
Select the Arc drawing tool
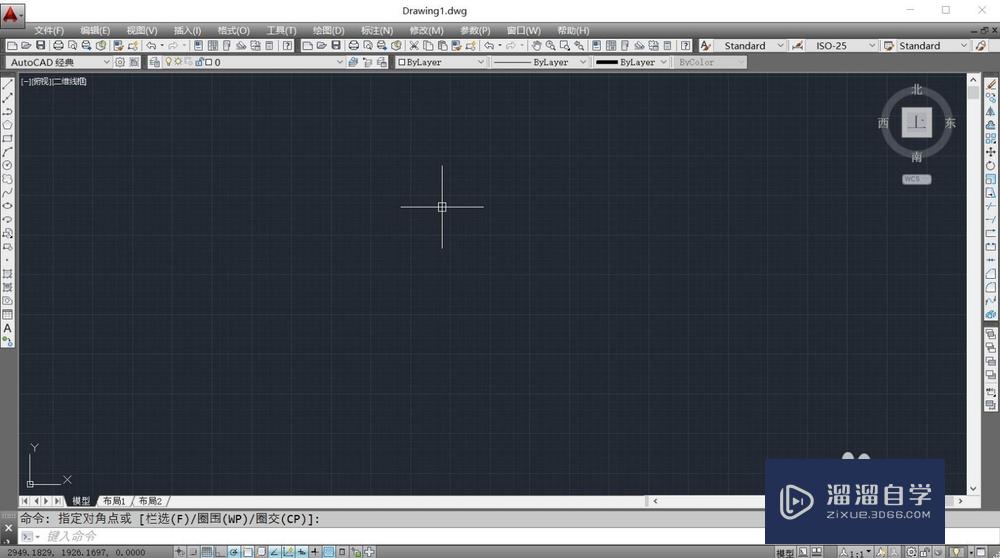[x=8, y=152]
